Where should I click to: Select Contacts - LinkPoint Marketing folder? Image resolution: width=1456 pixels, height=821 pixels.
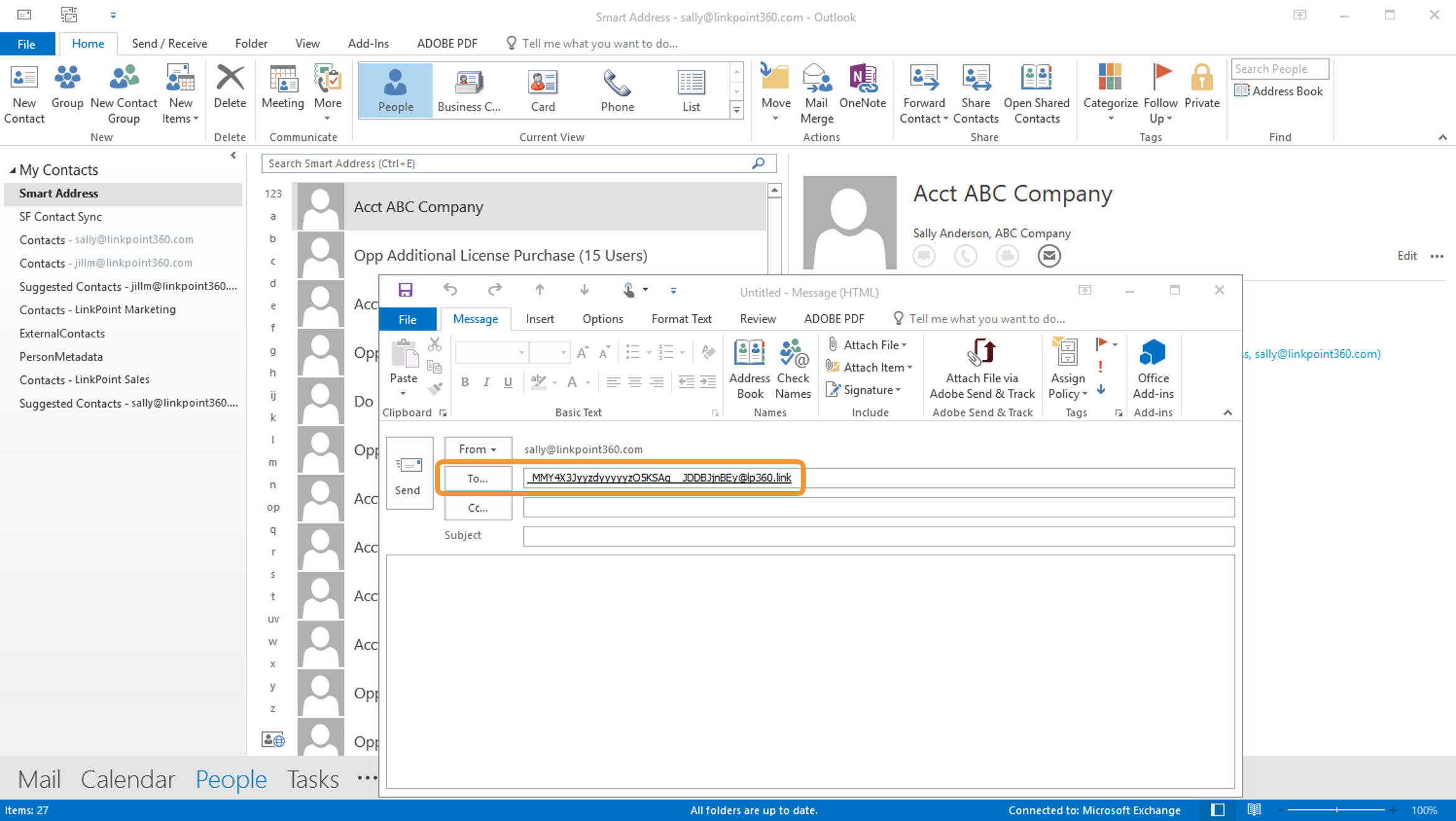pyautogui.click(x=123, y=309)
